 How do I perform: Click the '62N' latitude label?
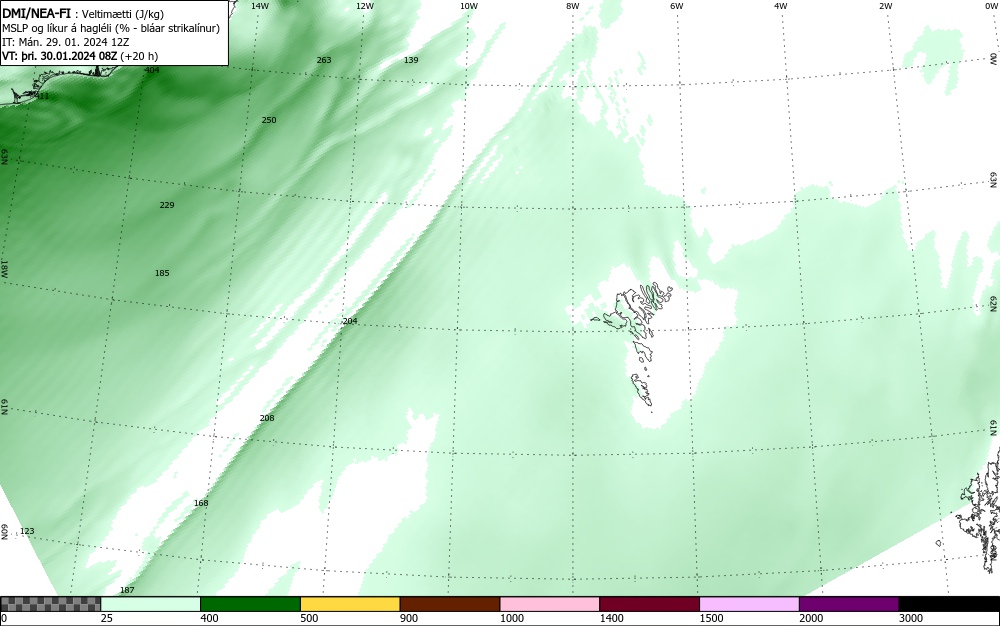pyautogui.click(x=993, y=303)
